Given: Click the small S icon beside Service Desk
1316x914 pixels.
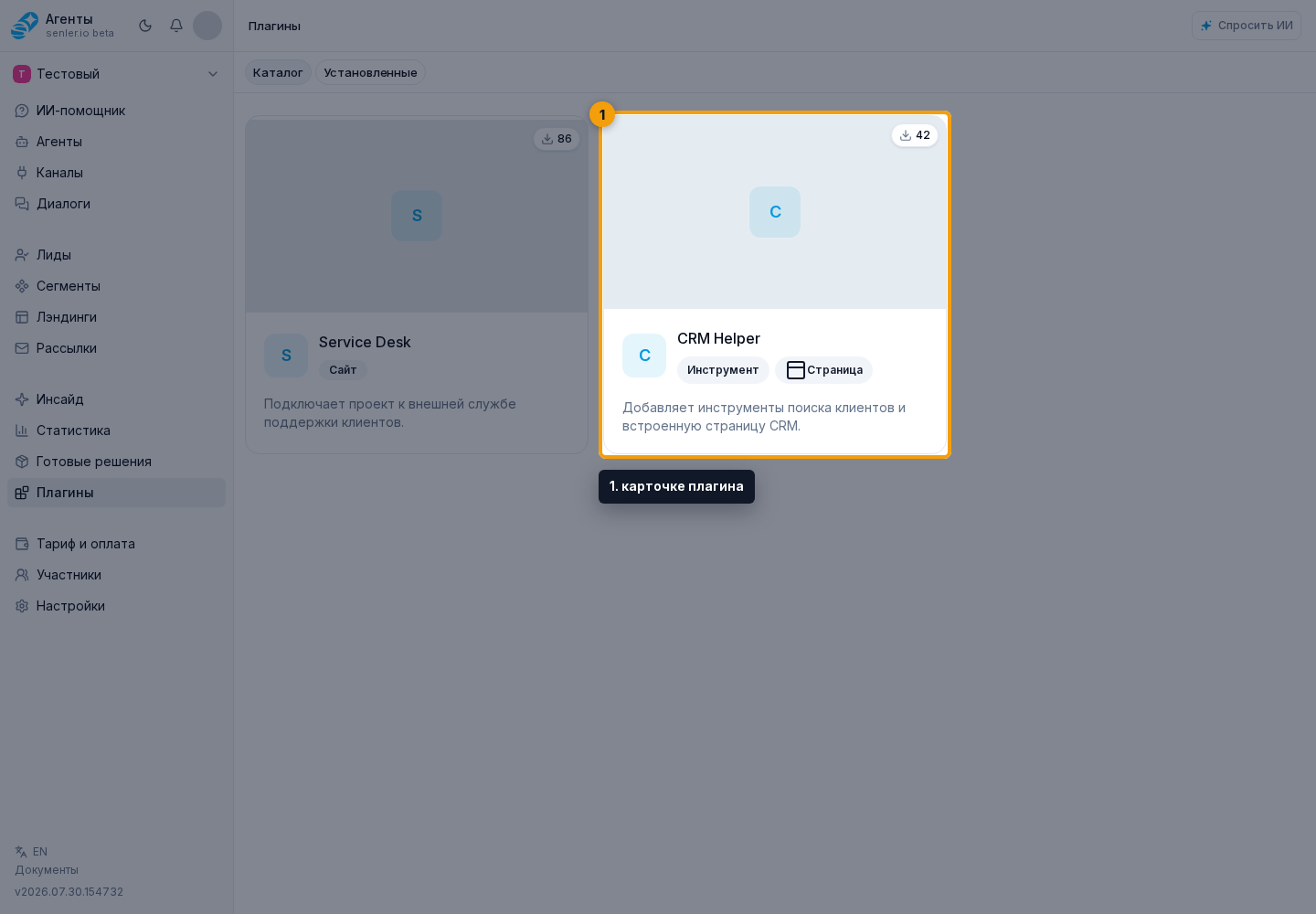Looking at the screenshot, I should (x=286, y=356).
